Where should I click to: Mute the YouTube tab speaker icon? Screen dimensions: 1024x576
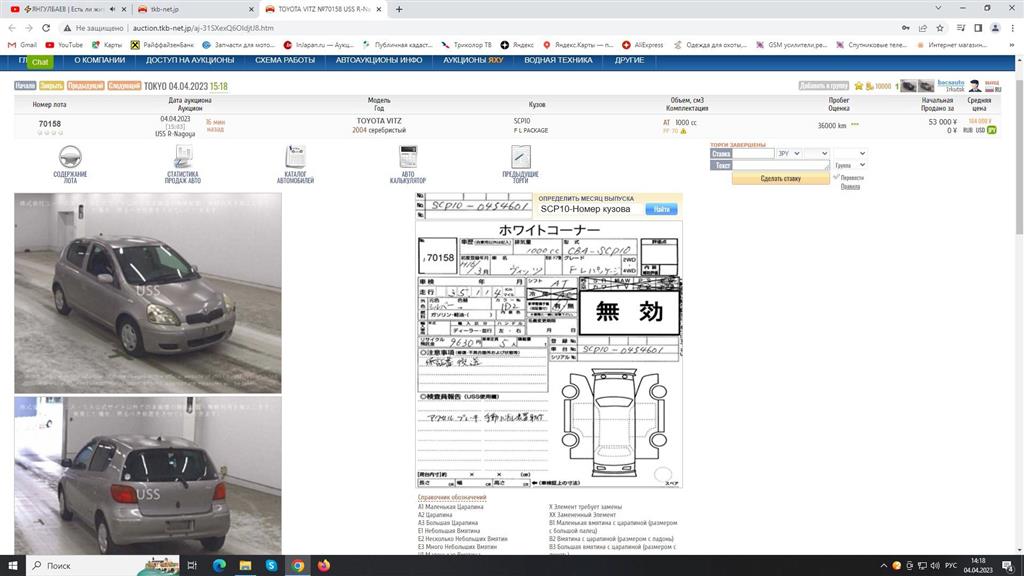point(112,9)
